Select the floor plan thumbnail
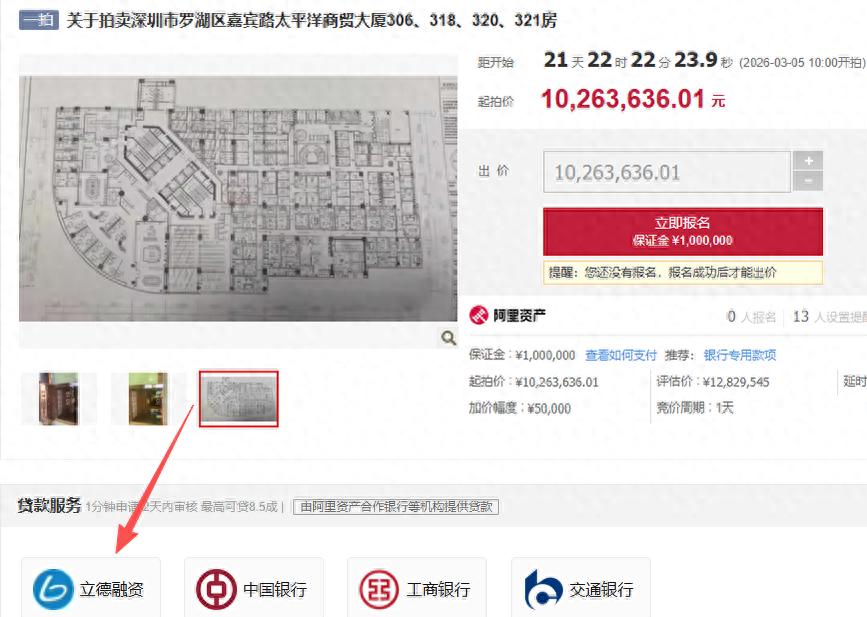 point(239,399)
